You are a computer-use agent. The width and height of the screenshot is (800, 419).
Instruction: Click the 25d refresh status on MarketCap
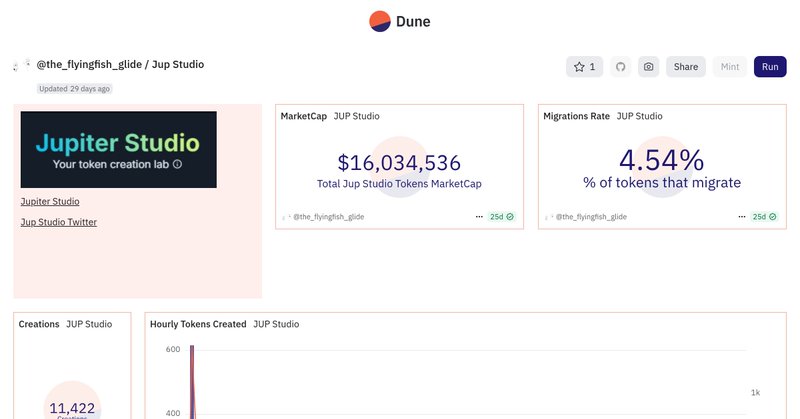click(x=502, y=217)
